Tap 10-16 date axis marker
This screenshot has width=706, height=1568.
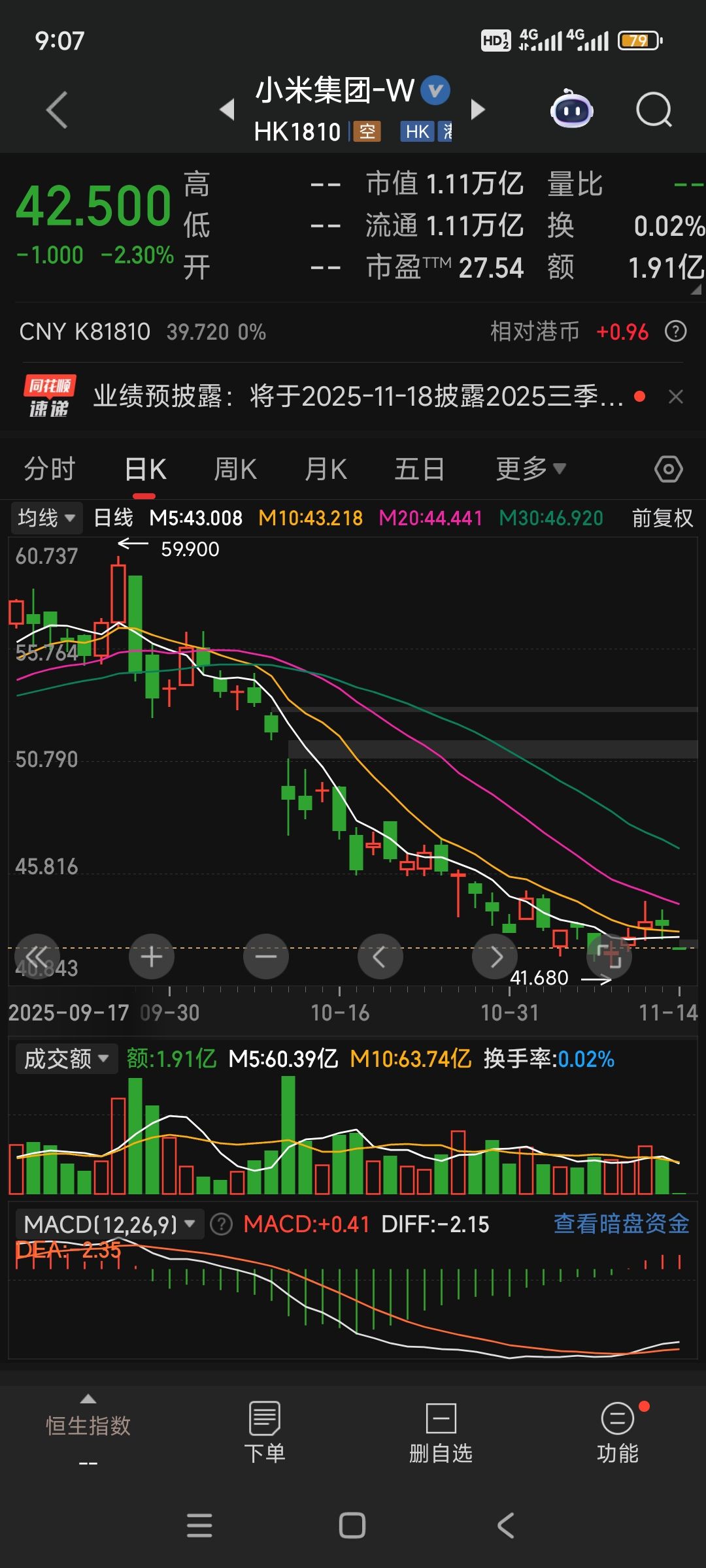(x=340, y=1013)
